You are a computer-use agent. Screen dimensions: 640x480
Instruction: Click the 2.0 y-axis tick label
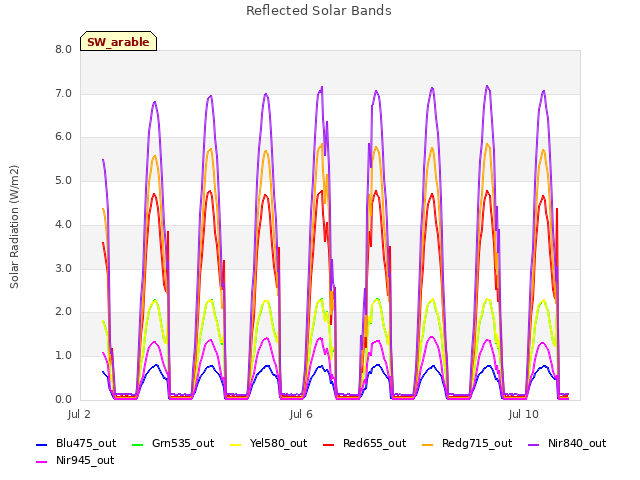tap(63, 312)
